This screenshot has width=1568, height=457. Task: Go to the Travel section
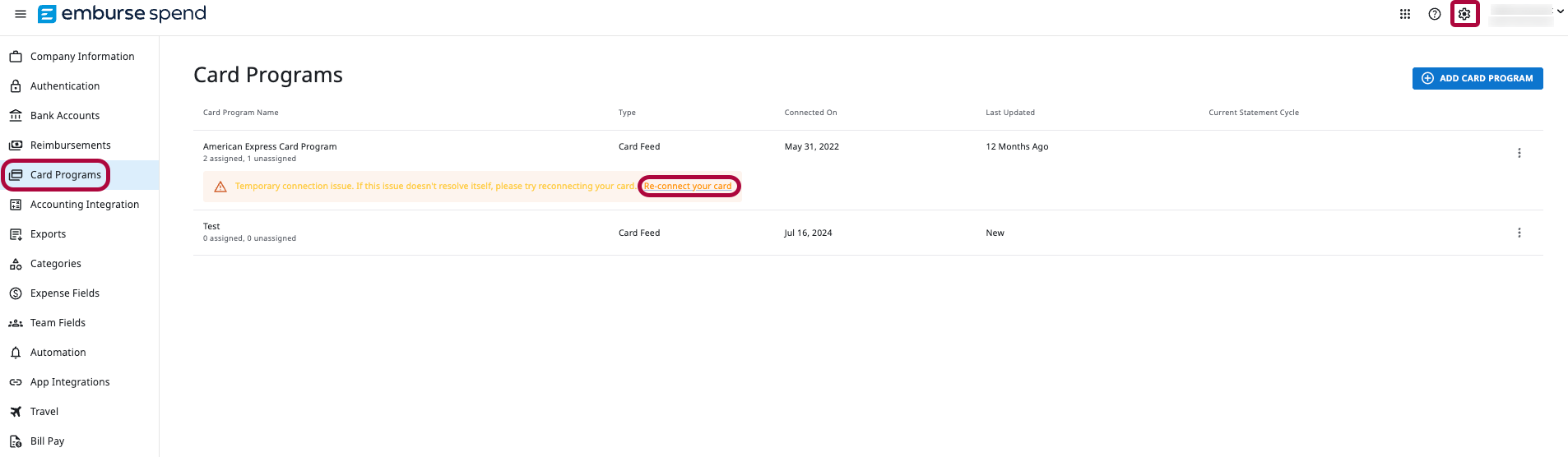44,412
